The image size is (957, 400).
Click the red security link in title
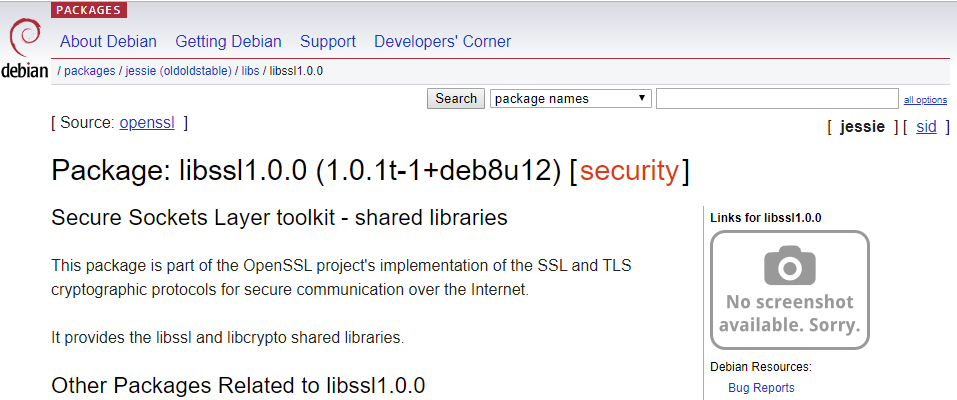(x=629, y=172)
